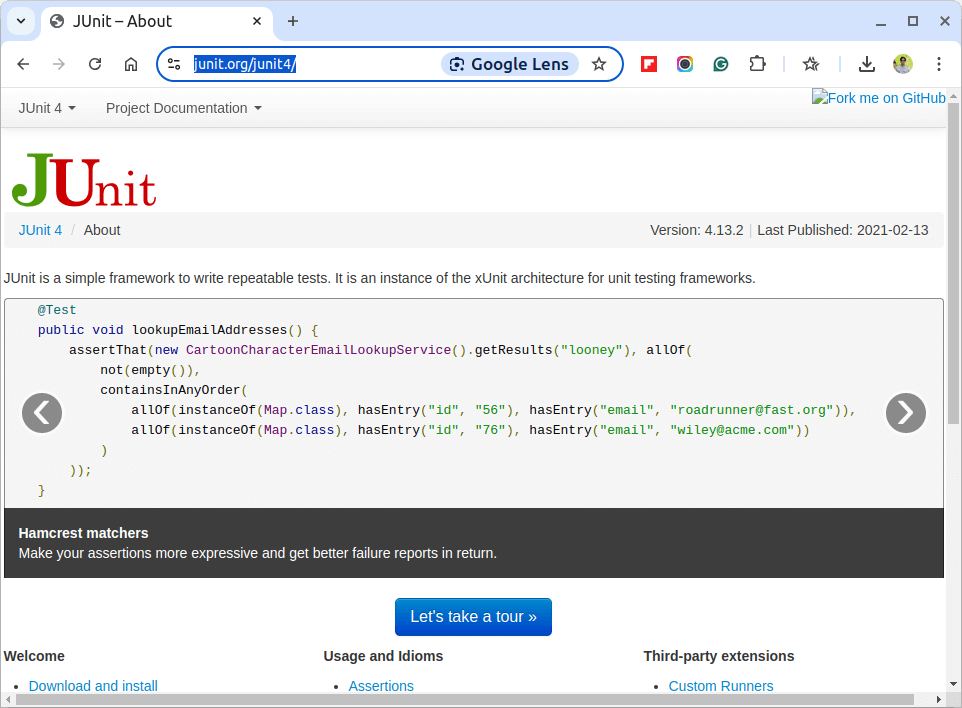Open the Download and install link
Viewport: 962px width, 708px height.
pos(93,686)
